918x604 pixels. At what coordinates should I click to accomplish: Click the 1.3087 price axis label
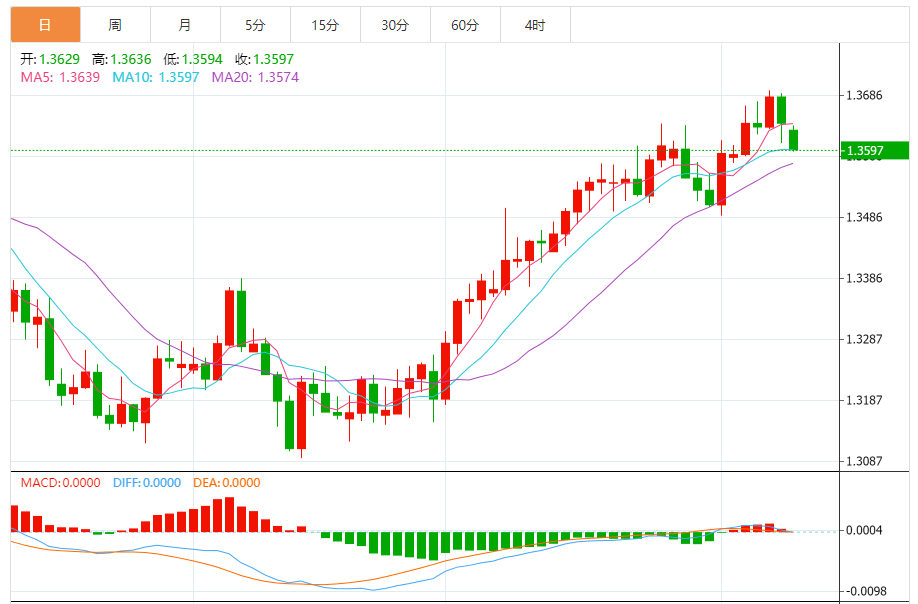864,461
